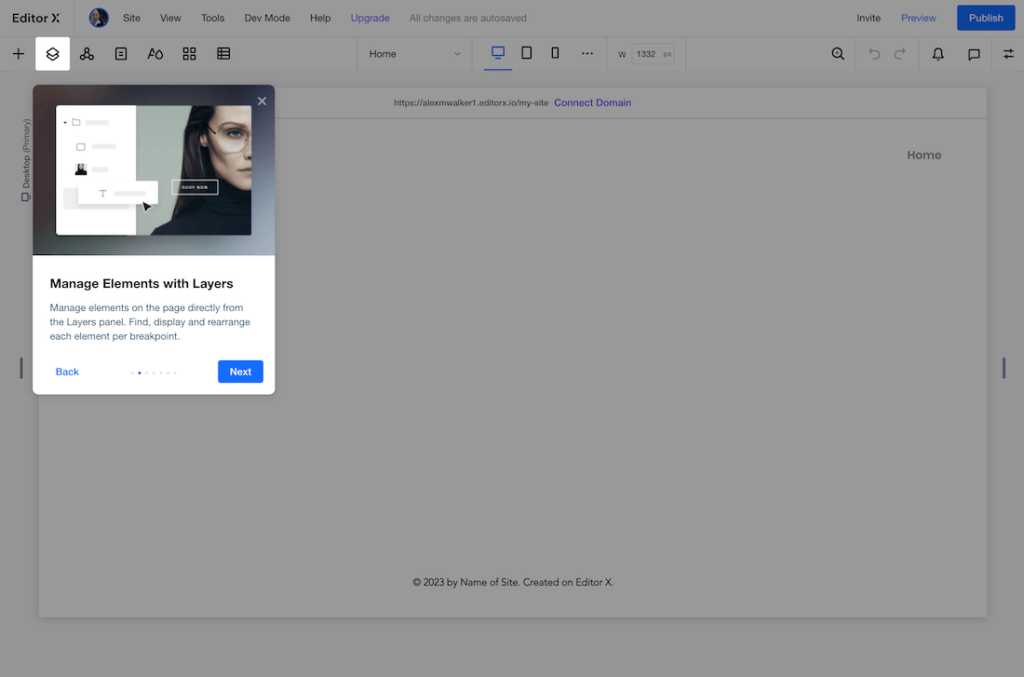Screen dimensions: 1024x677
Task: Open the more breakpoints ellipsis menu
Action: click(587, 54)
